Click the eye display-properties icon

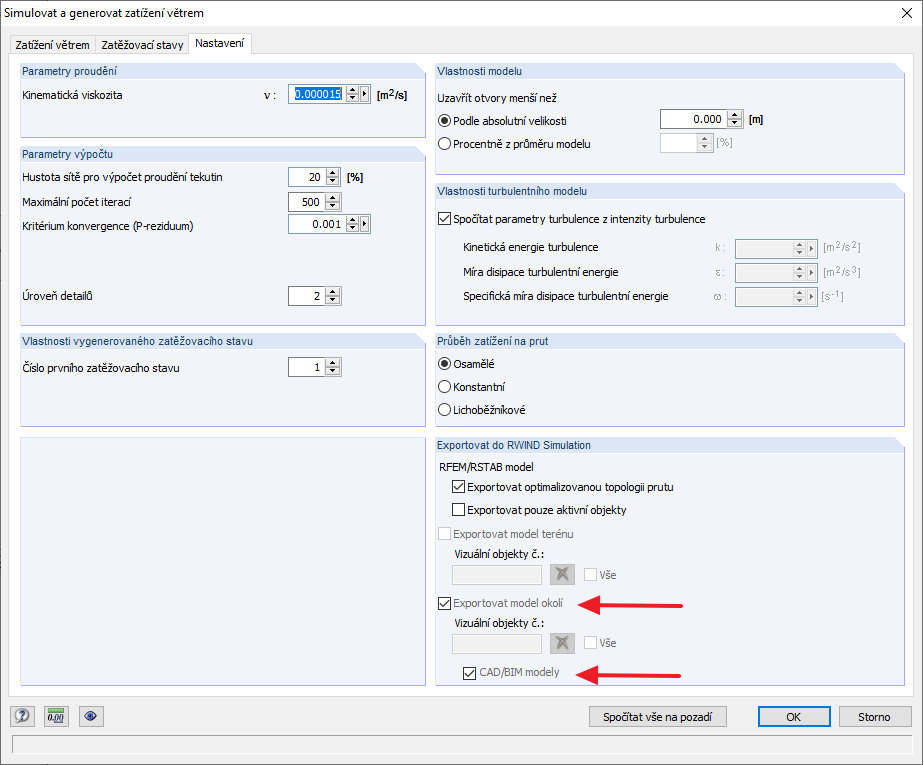tap(90, 716)
